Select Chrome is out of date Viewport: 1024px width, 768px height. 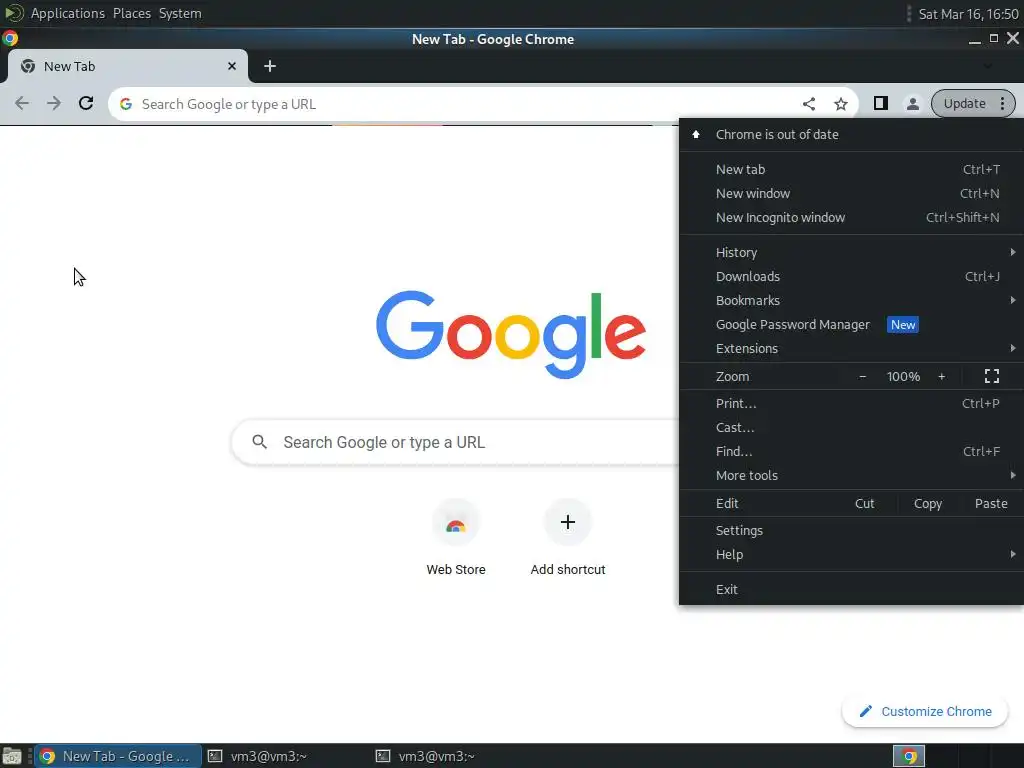point(852,135)
